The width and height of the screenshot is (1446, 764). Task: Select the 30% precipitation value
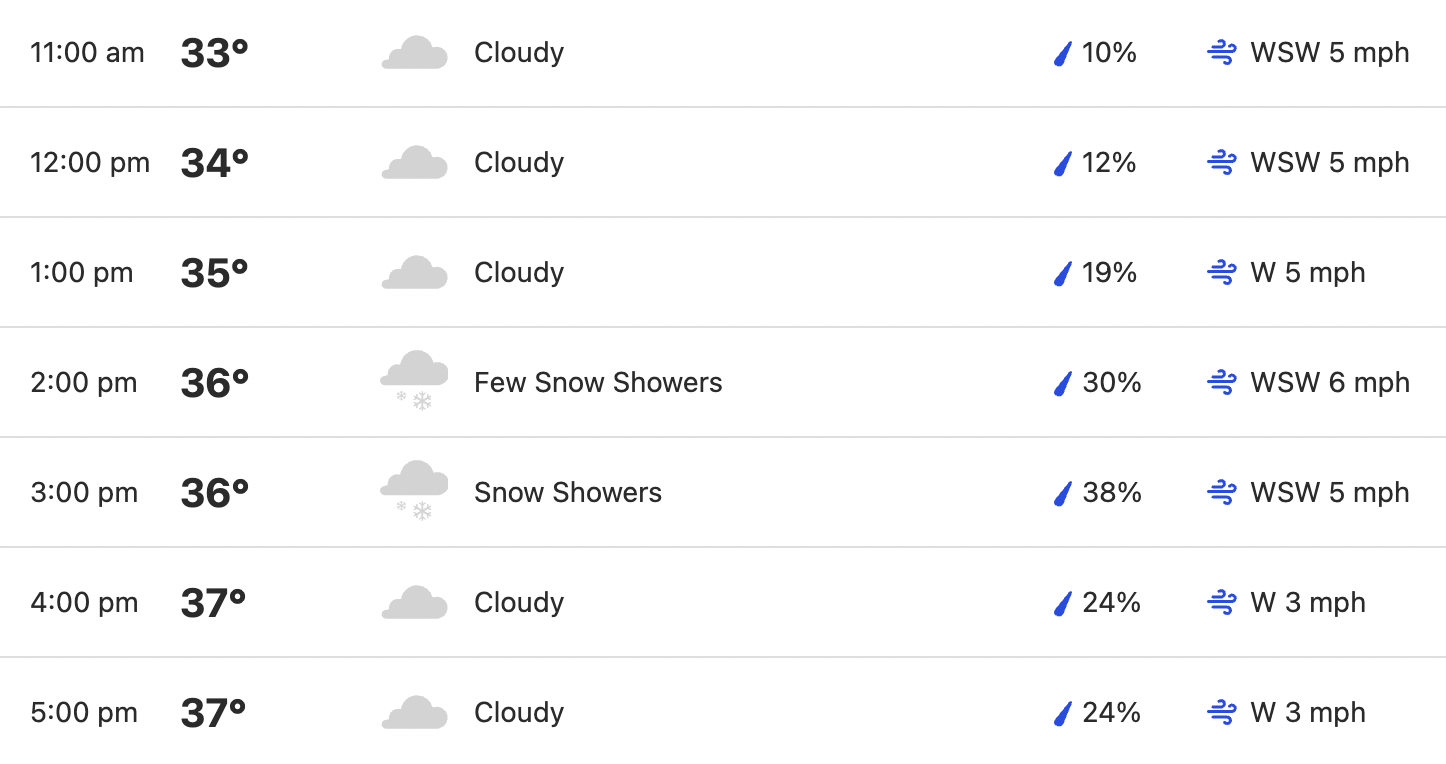pyautogui.click(x=1112, y=382)
